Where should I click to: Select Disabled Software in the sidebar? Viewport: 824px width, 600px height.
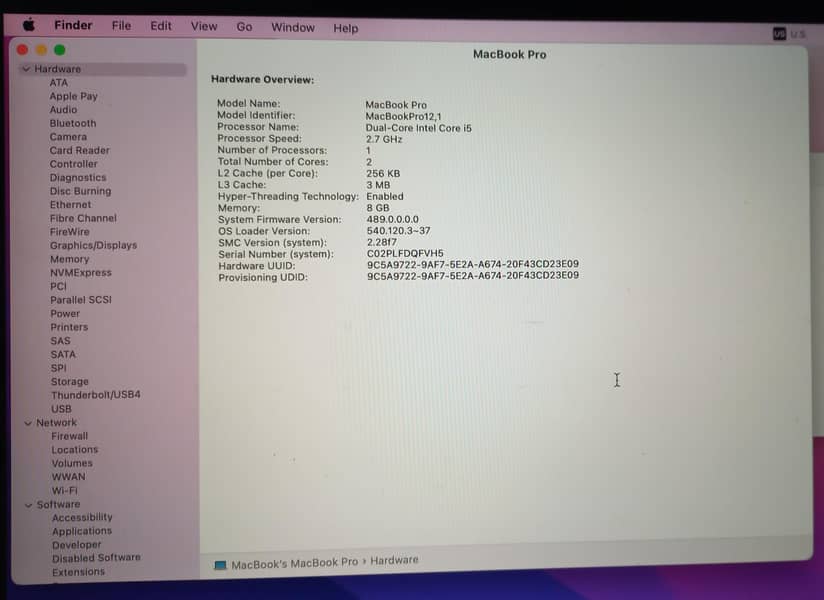96,558
